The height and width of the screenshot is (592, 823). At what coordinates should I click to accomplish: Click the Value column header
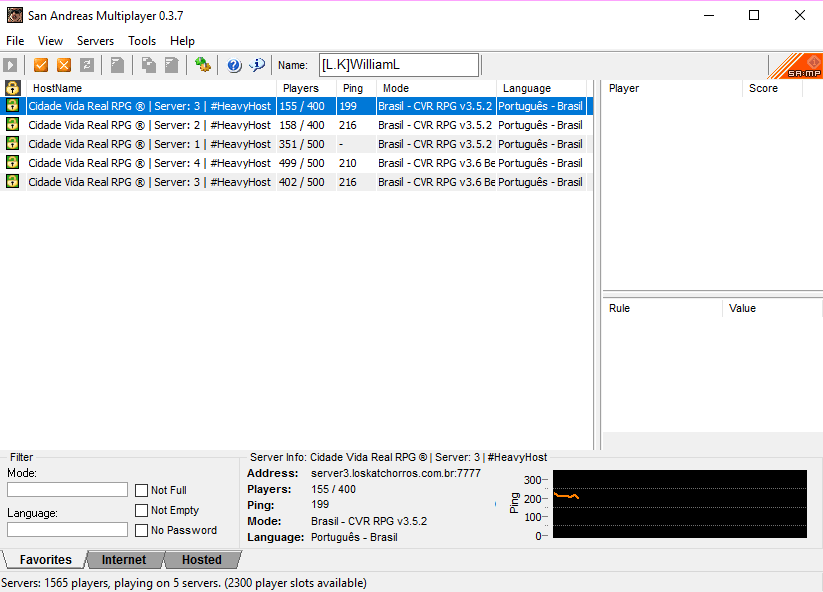click(772, 308)
